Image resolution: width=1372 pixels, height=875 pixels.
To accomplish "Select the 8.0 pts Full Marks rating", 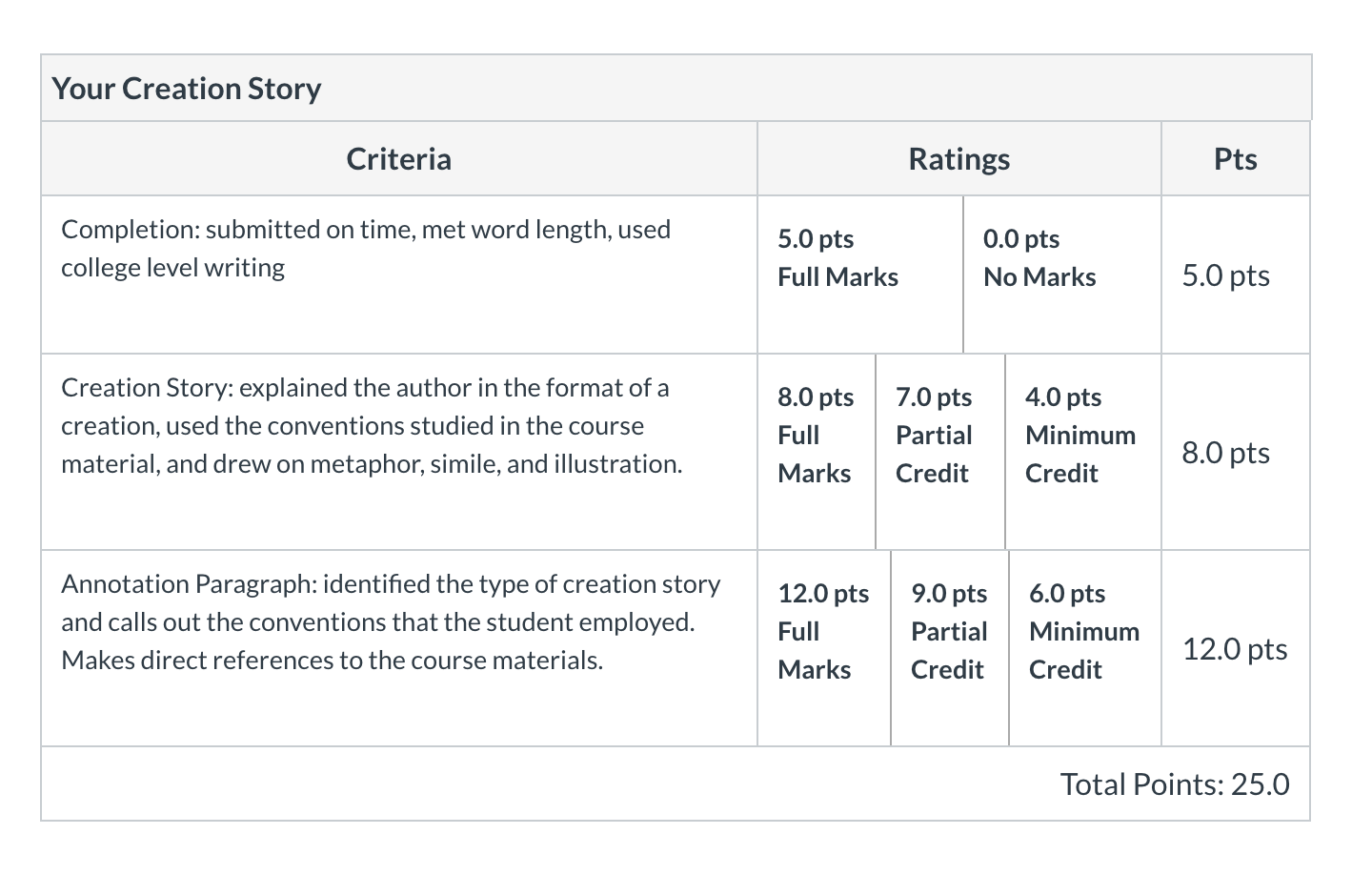I will coord(816,436).
